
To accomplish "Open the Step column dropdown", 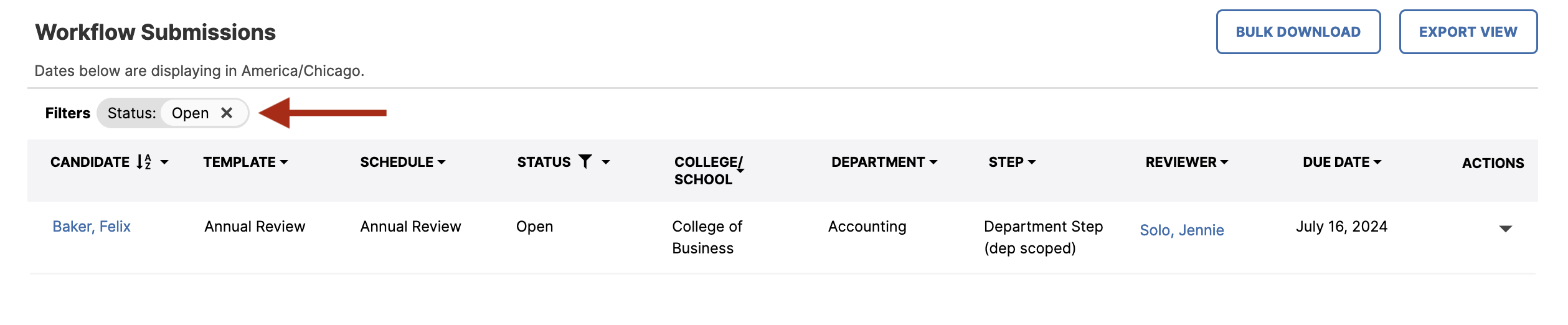I will pos(1012,162).
